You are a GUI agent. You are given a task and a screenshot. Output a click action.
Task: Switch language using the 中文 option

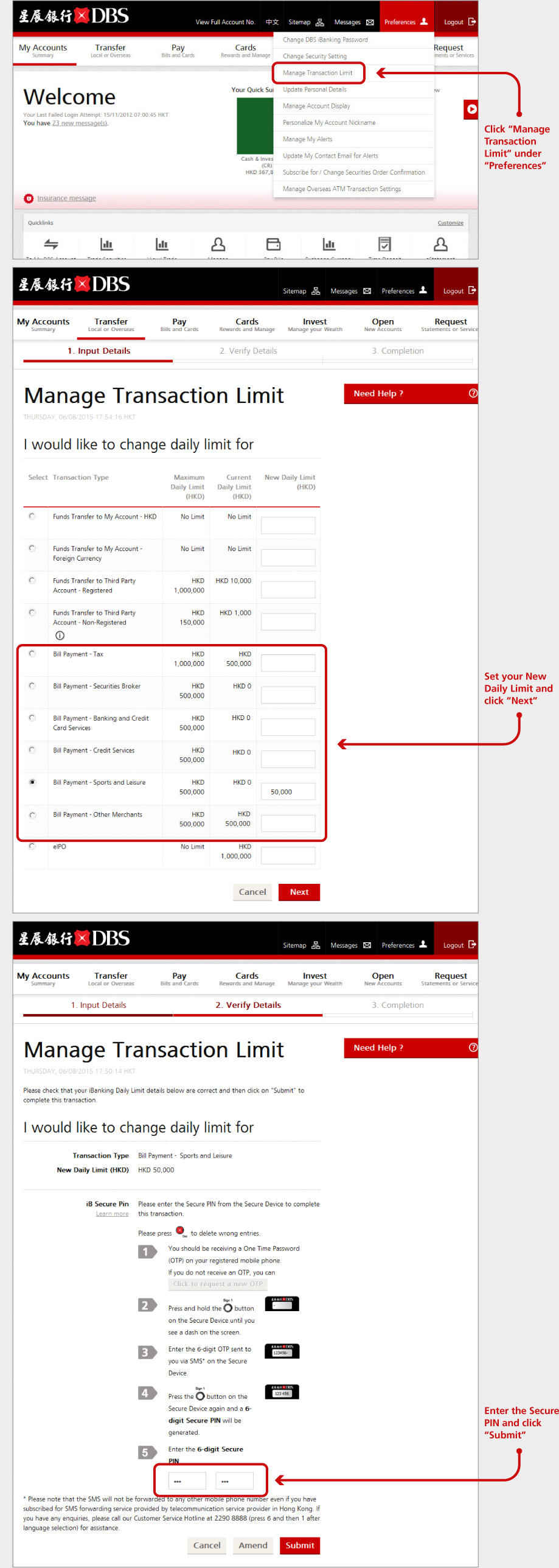pyautogui.click(x=272, y=23)
